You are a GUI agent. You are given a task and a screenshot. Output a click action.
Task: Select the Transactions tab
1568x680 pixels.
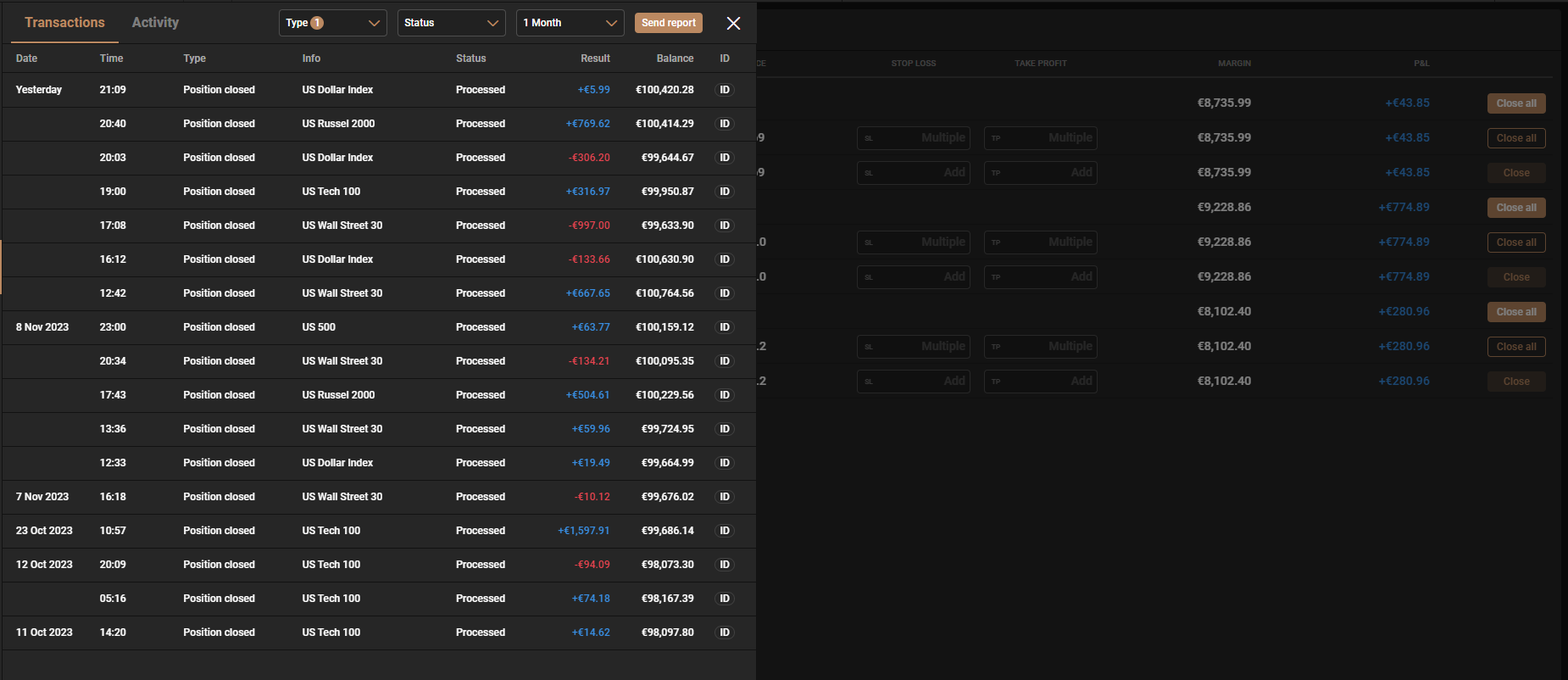64,23
